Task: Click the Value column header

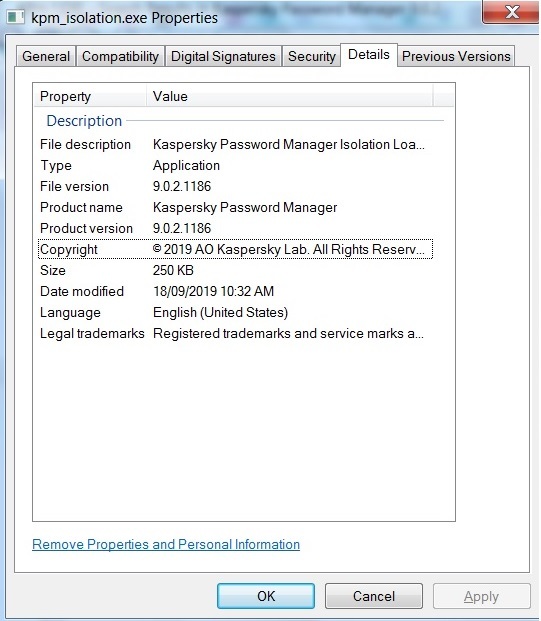Action: pos(290,96)
